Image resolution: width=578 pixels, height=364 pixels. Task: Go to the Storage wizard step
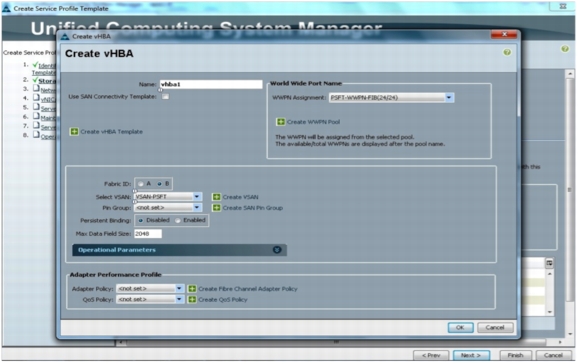pyautogui.click(x=47, y=81)
